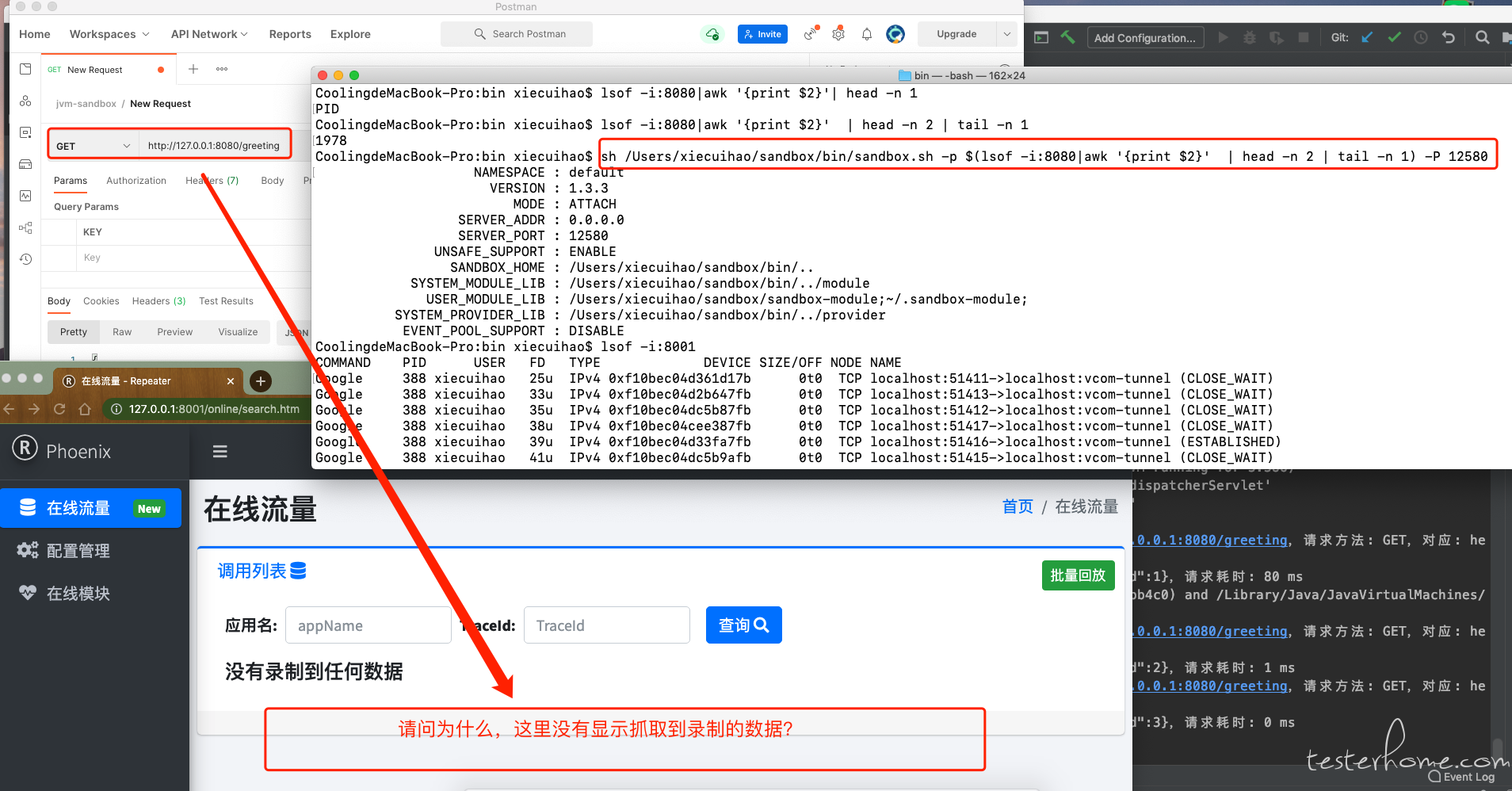Click the Upgrade button
This screenshot has height=791, width=1512.
point(956,34)
